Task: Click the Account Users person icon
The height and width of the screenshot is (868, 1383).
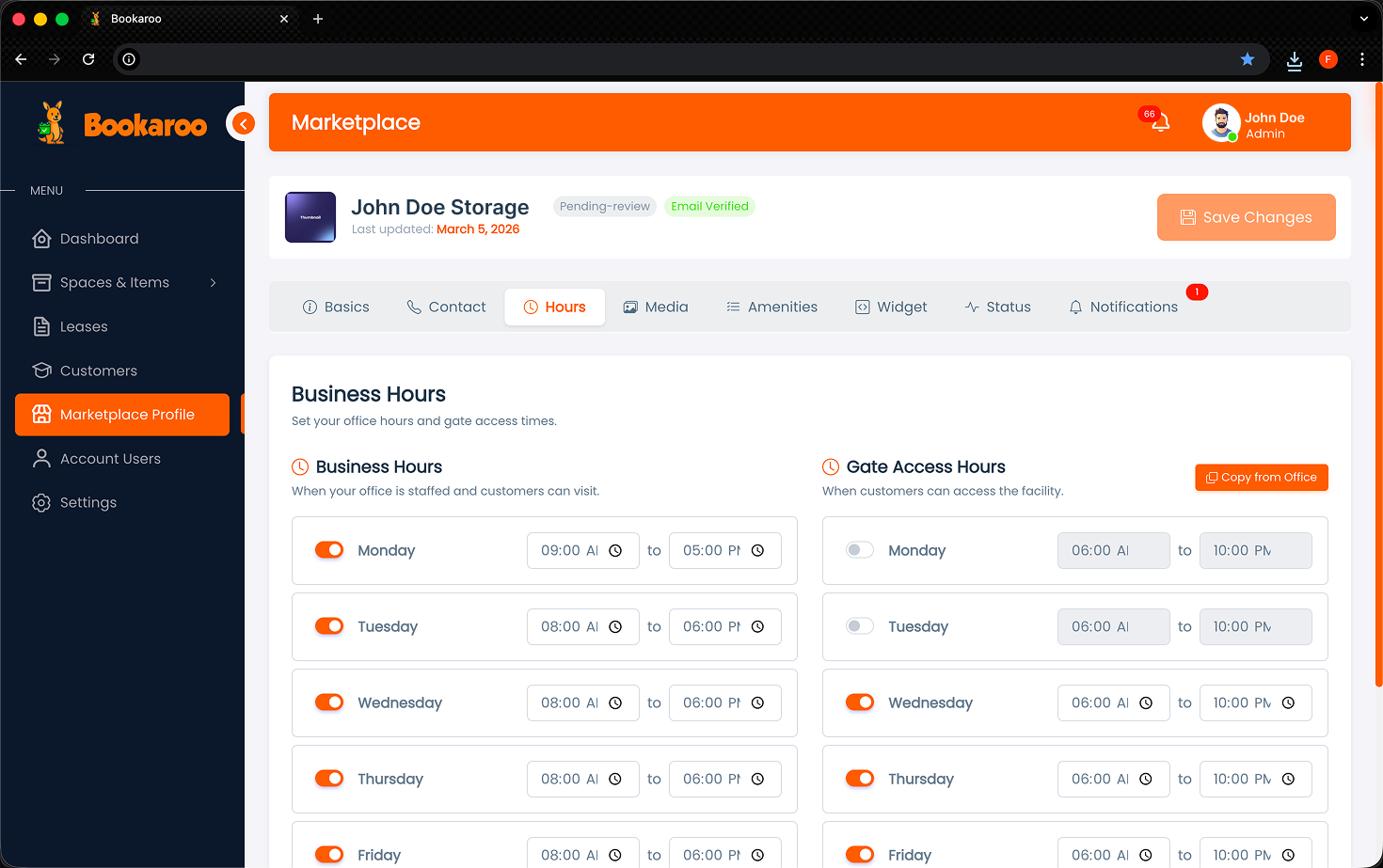Action: [x=41, y=458]
